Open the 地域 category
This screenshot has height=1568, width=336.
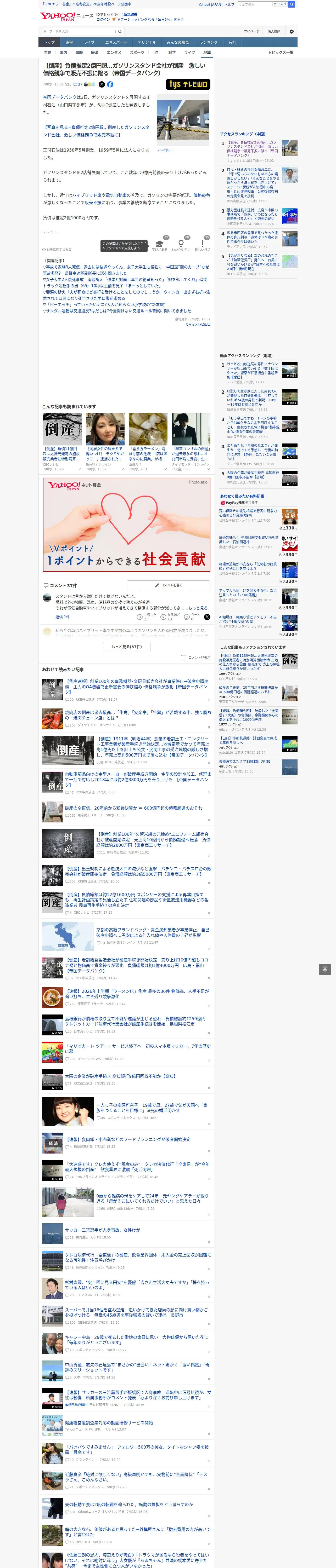(x=207, y=52)
